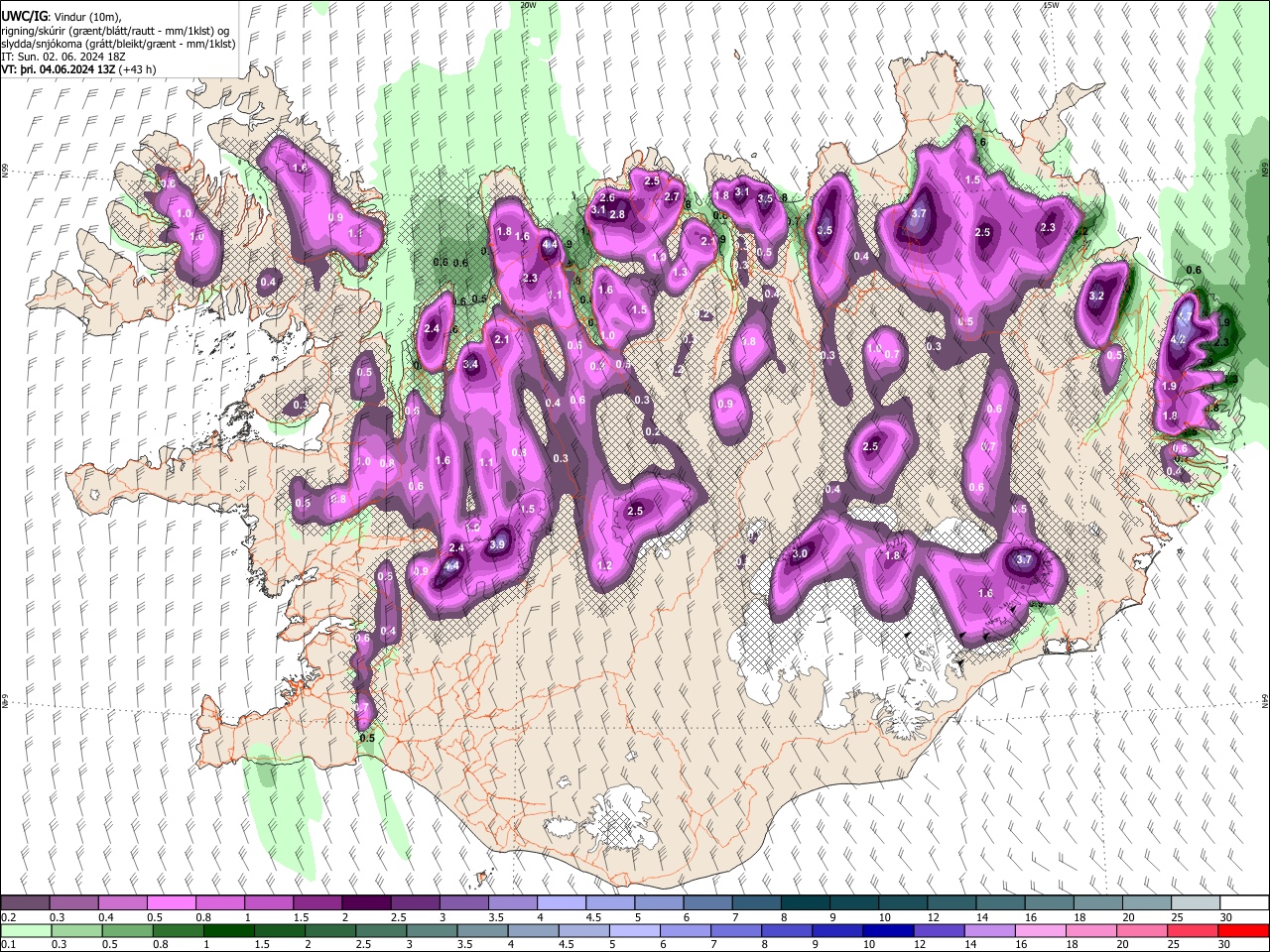Select red lower legend swatch after 30
The width and height of the screenshot is (1270, 952).
[x=1243, y=930]
